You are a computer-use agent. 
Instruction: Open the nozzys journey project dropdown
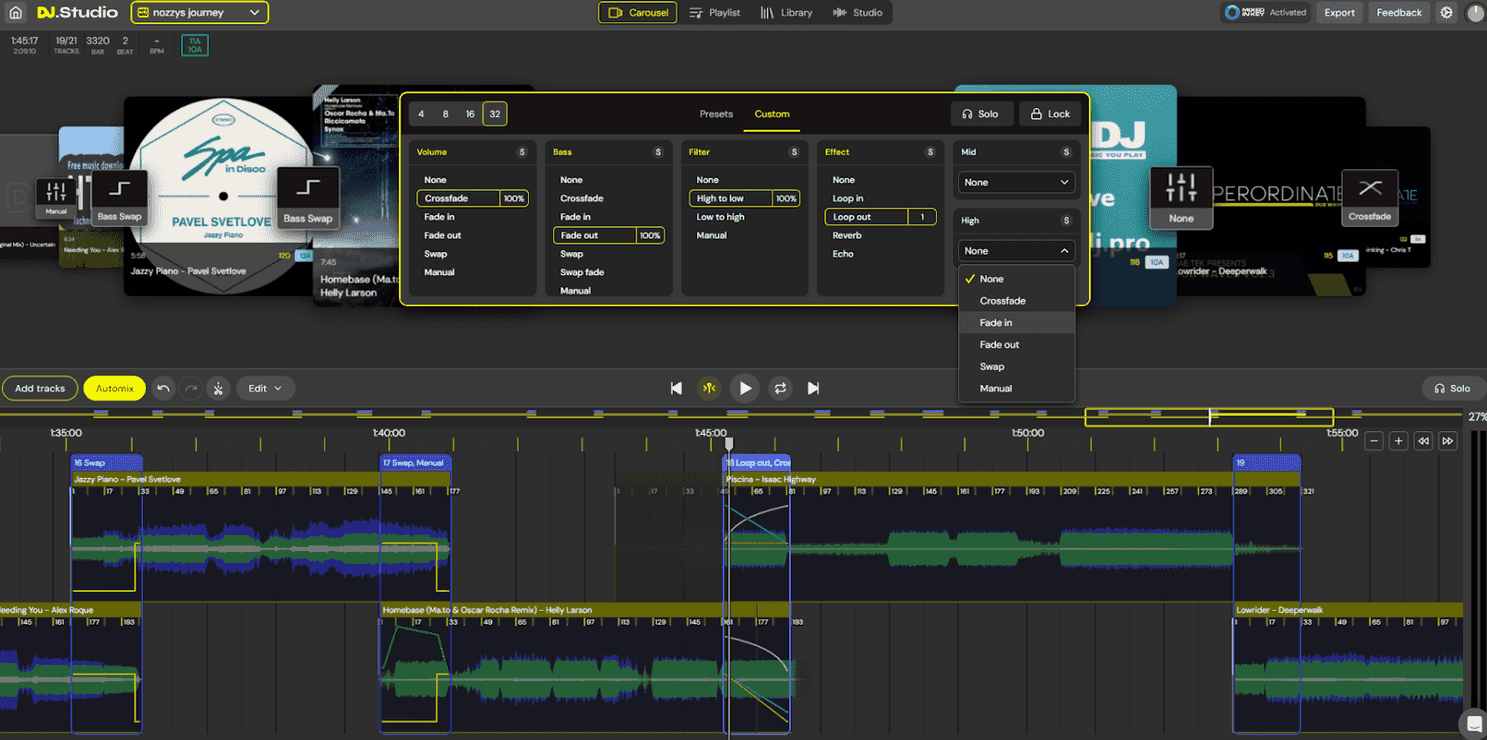200,13
